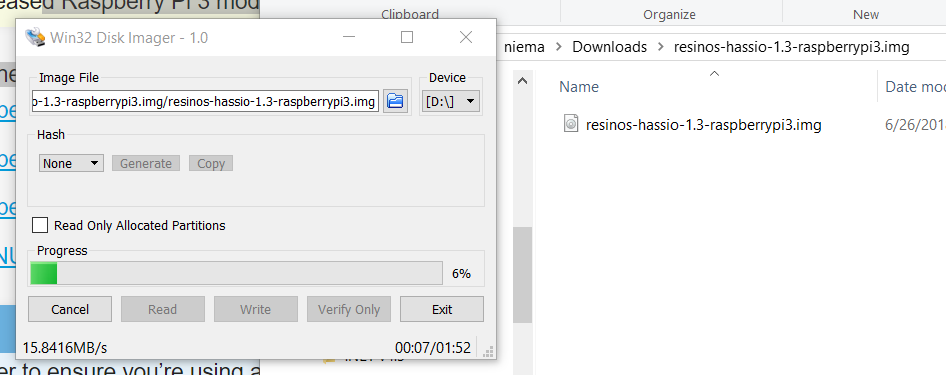
Task: Click the window resize grip in status bar
Action: [x=489, y=351]
